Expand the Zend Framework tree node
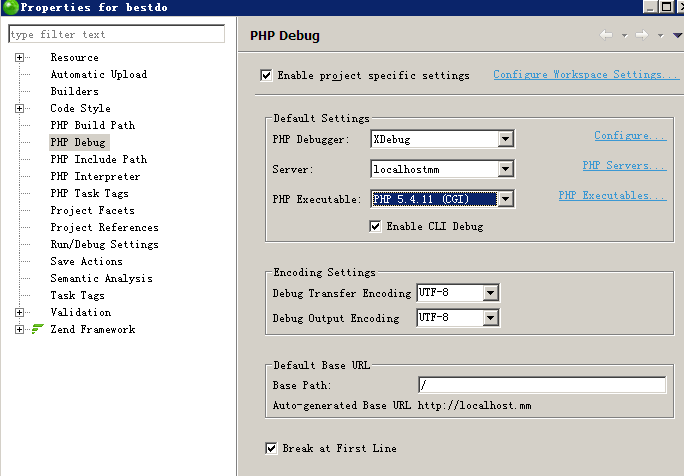Image resolution: width=684 pixels, height=476 pixels. 19,329
